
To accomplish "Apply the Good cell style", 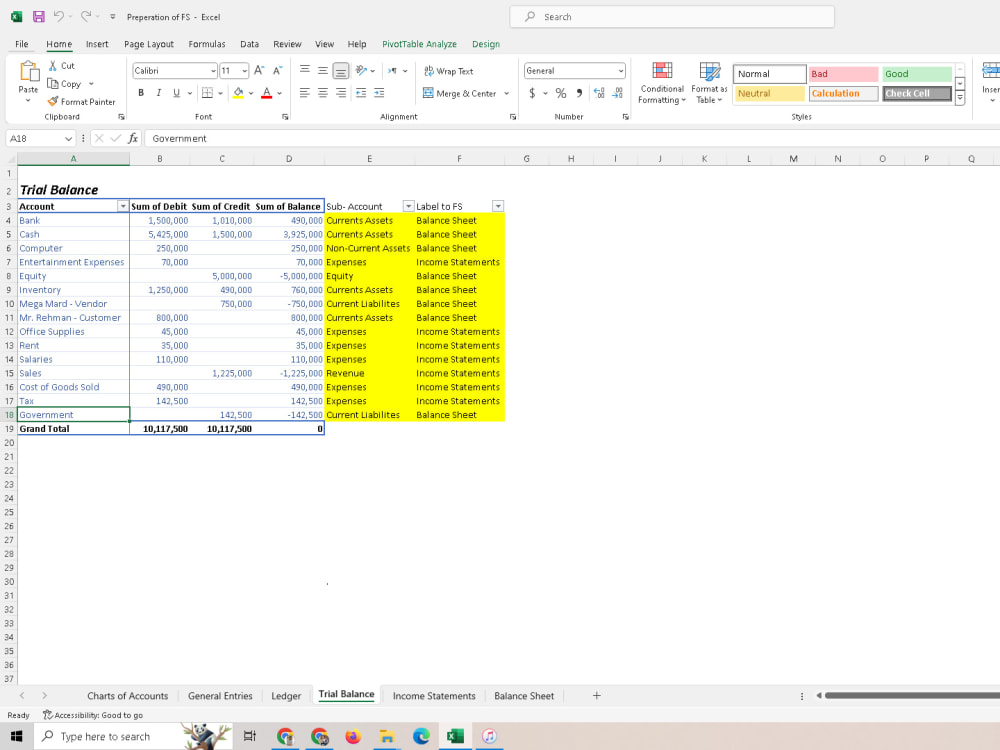I will click(917, 74).
